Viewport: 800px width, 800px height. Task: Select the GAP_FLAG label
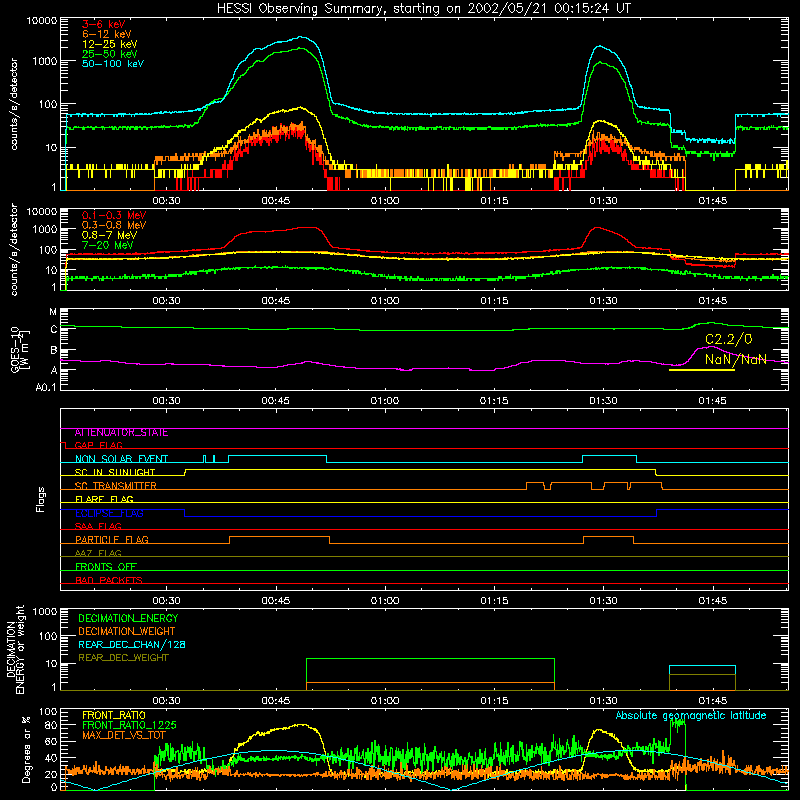coord(98,445)
